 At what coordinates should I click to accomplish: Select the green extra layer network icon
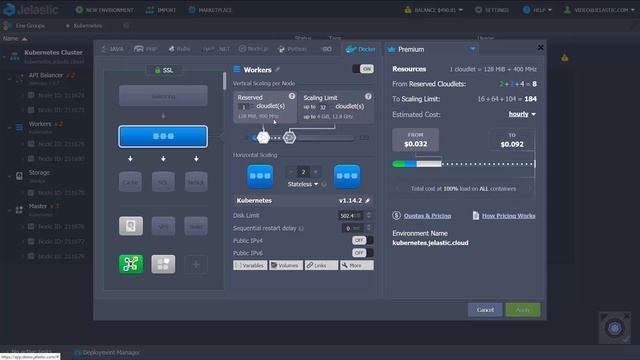pos(131,264)
